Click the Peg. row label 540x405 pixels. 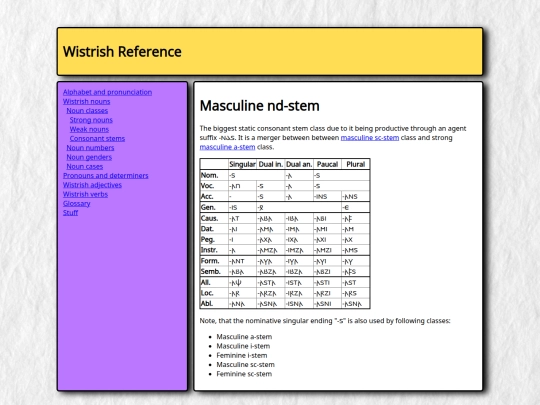point(214,240)
